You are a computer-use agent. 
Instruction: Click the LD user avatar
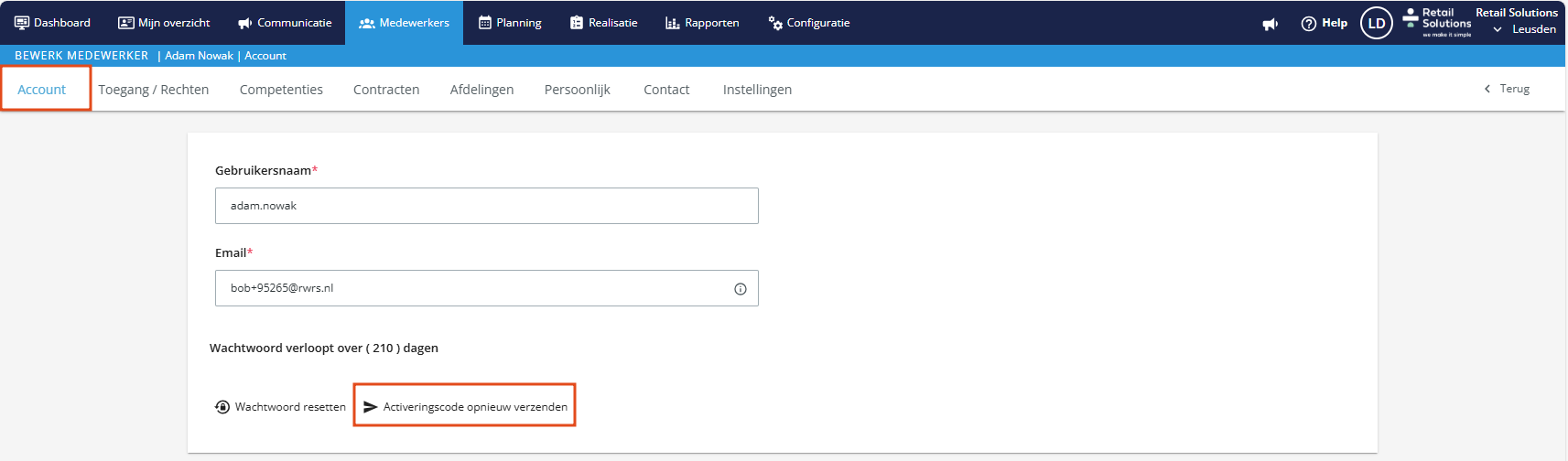tap(1376, 24)
